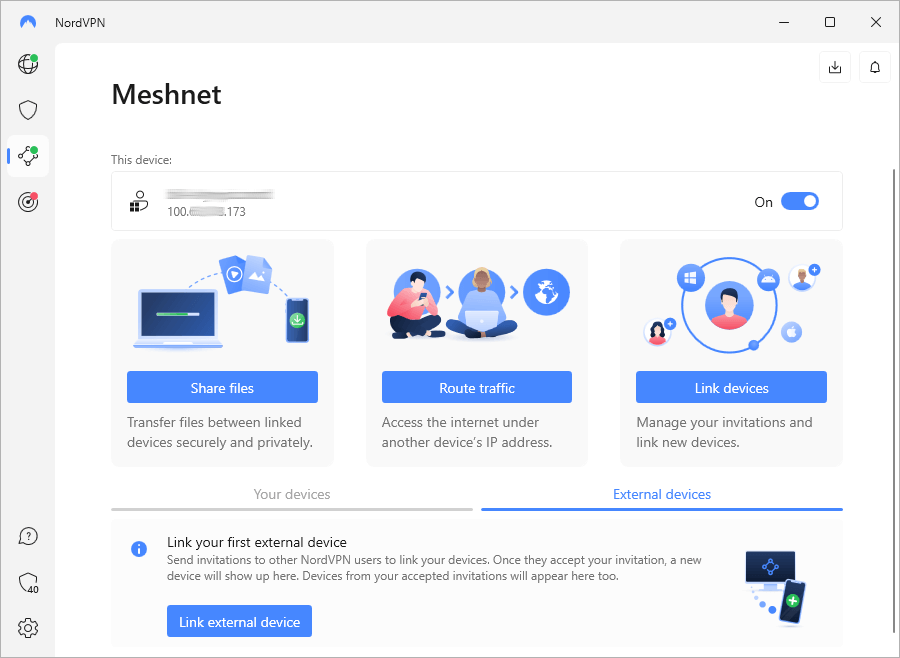Click this device's Windows user icon
Screen dimensions: 900x658
click(x=139, y=202)
